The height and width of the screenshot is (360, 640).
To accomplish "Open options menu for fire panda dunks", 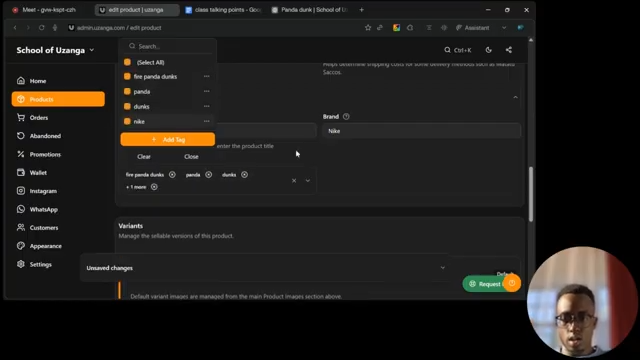I will [x=207, y=76].
